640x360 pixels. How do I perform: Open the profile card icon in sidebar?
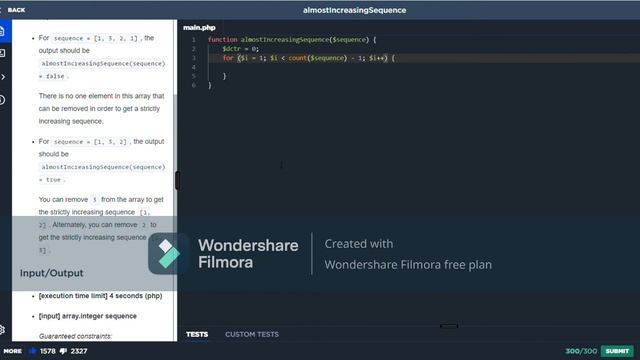pos(2,53)
